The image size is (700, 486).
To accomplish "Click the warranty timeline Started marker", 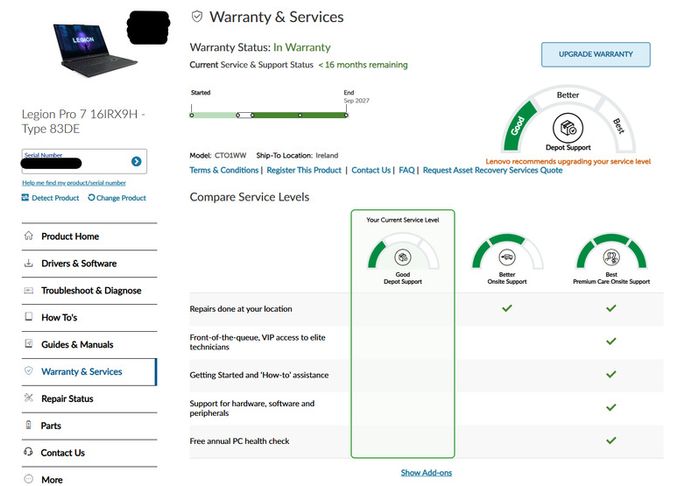I will click(192, 115).
